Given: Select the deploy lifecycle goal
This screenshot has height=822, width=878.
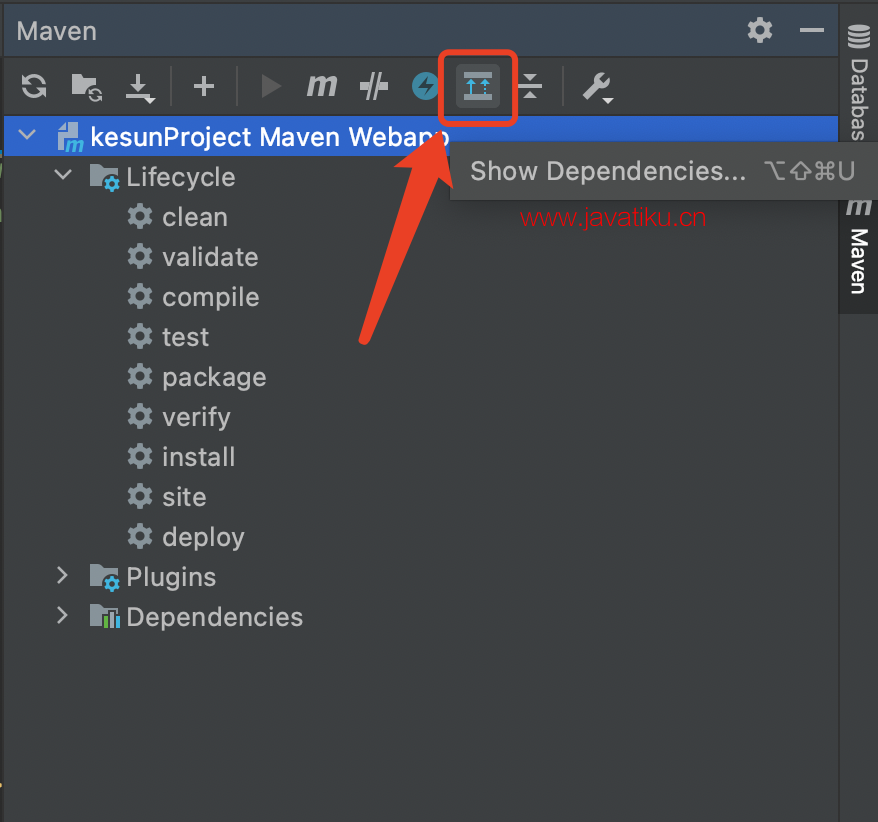Looking at the screenshot, I should click(x=203, y=537).
